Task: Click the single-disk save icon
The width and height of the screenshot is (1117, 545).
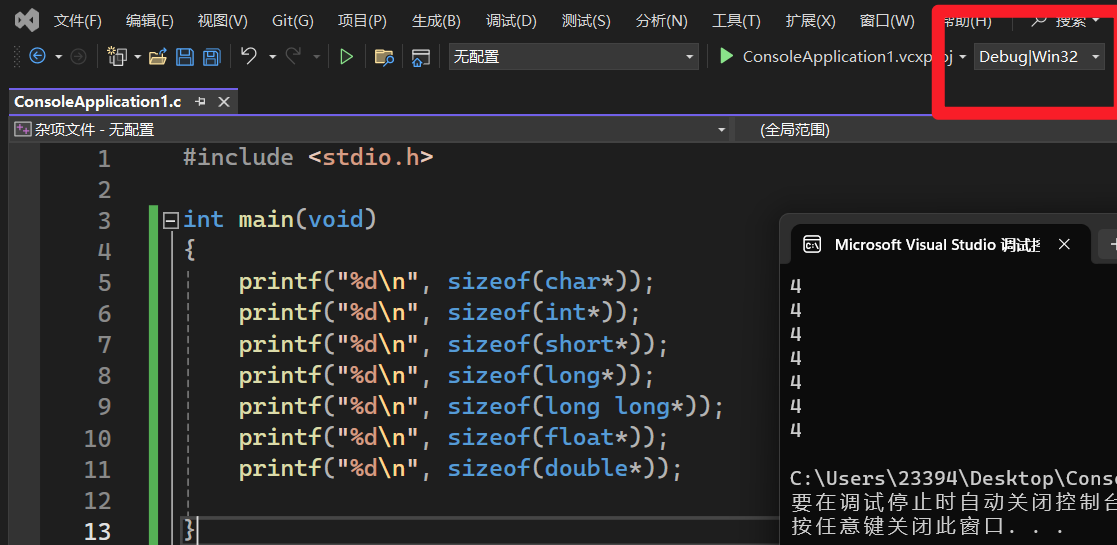Action: tap(185, 57)
